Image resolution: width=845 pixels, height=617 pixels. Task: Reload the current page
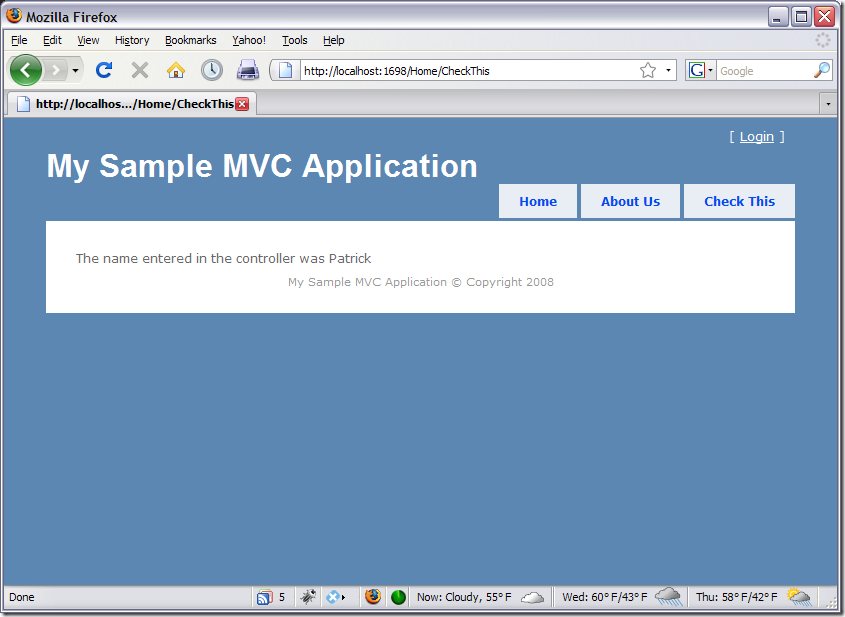click(103, 70)
